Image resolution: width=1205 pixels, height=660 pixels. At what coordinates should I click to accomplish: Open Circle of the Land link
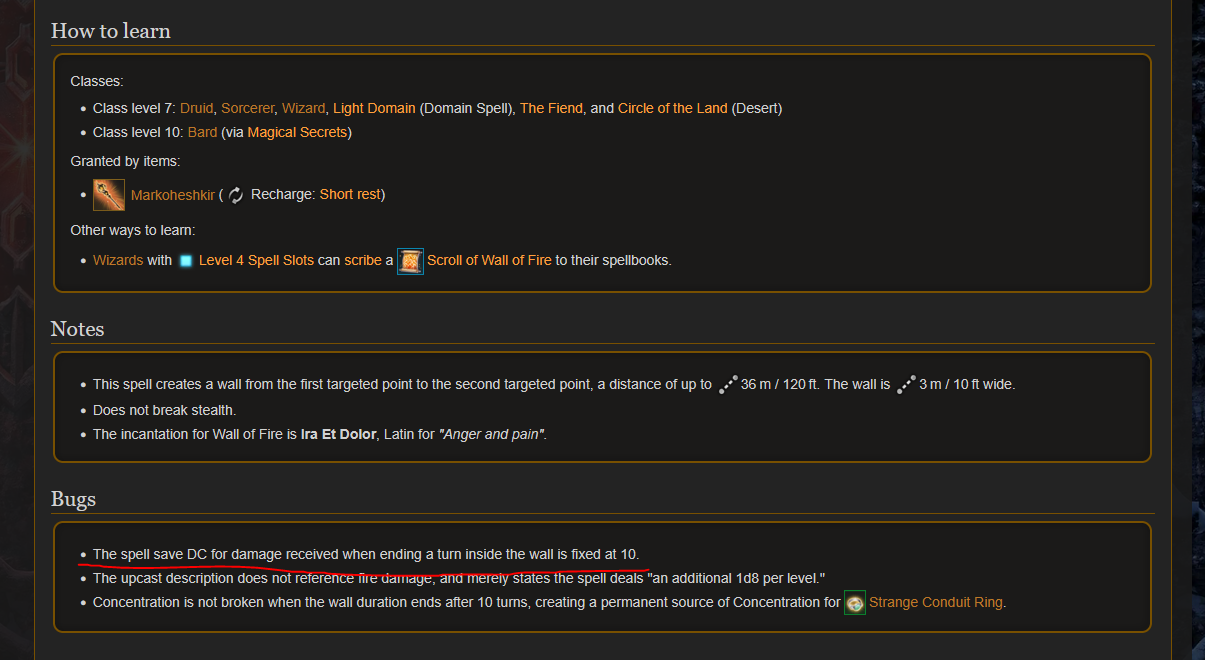pyautogui.click(x=673, y=108)
